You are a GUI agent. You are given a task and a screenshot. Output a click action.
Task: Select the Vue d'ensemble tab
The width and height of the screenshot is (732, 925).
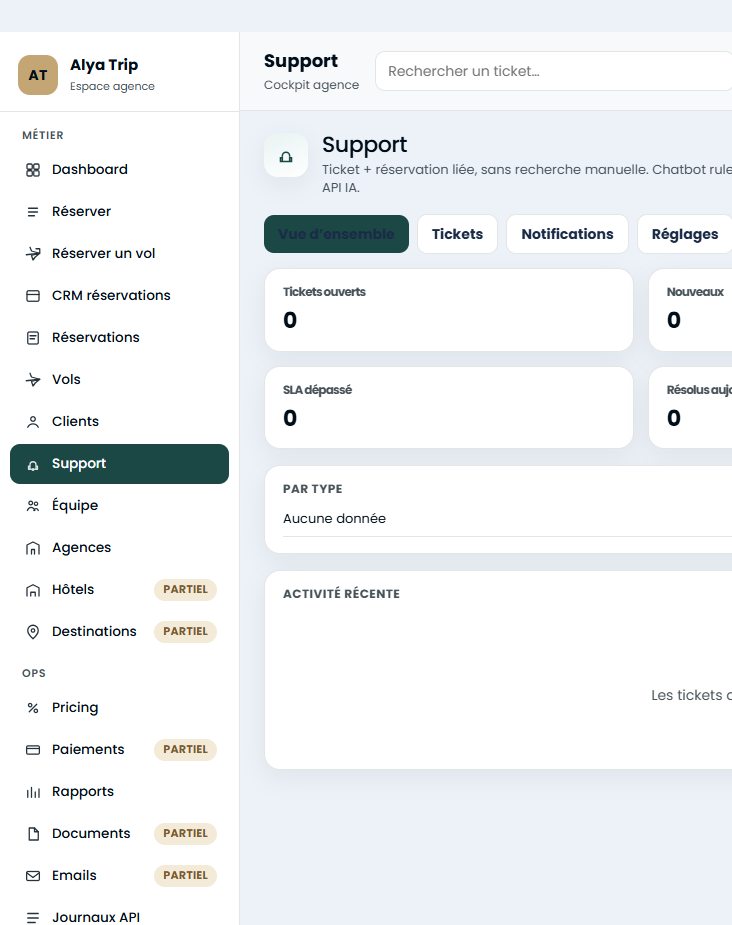point(336,234)
